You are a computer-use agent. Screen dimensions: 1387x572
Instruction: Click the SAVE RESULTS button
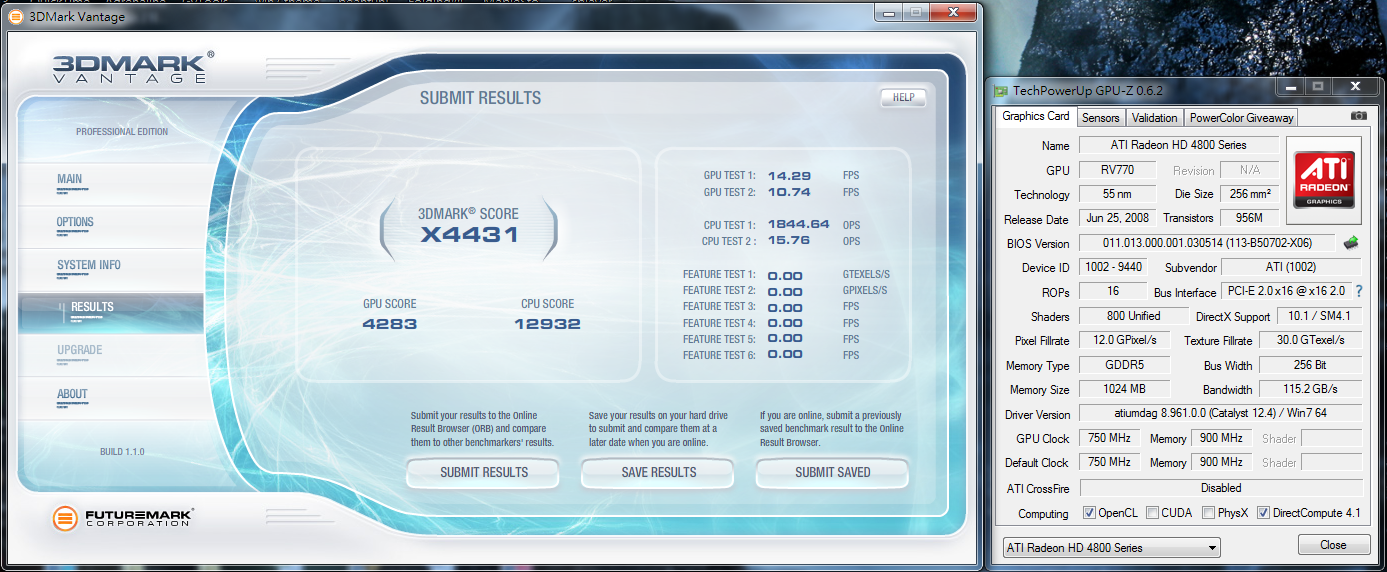[658, 472]
